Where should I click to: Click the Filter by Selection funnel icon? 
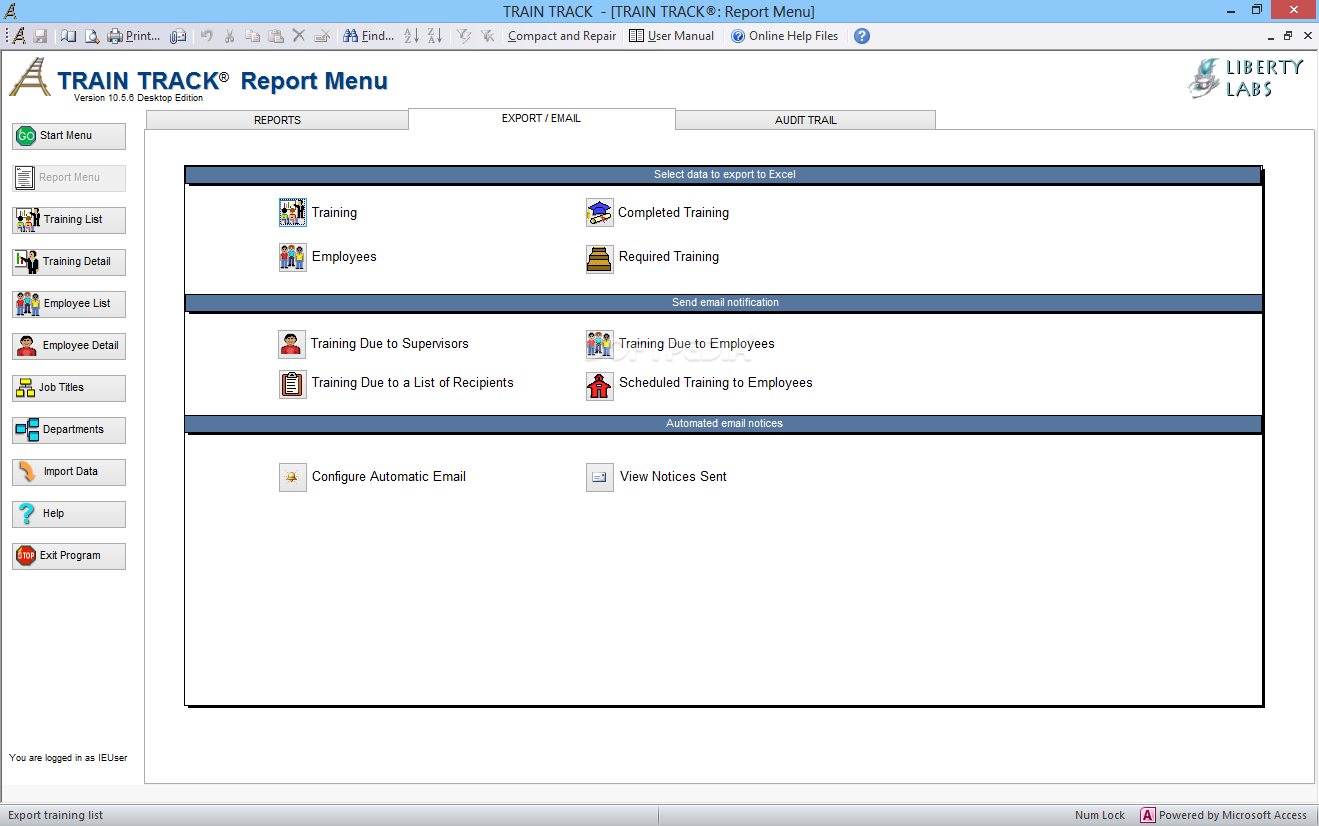[464, 36]
